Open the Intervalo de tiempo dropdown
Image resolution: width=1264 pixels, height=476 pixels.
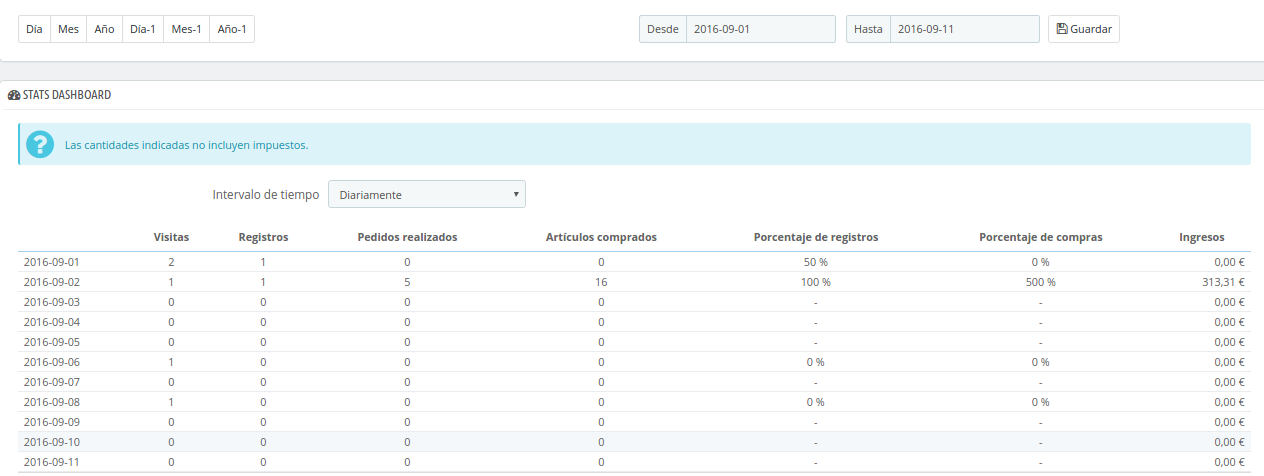pos(427,194)
